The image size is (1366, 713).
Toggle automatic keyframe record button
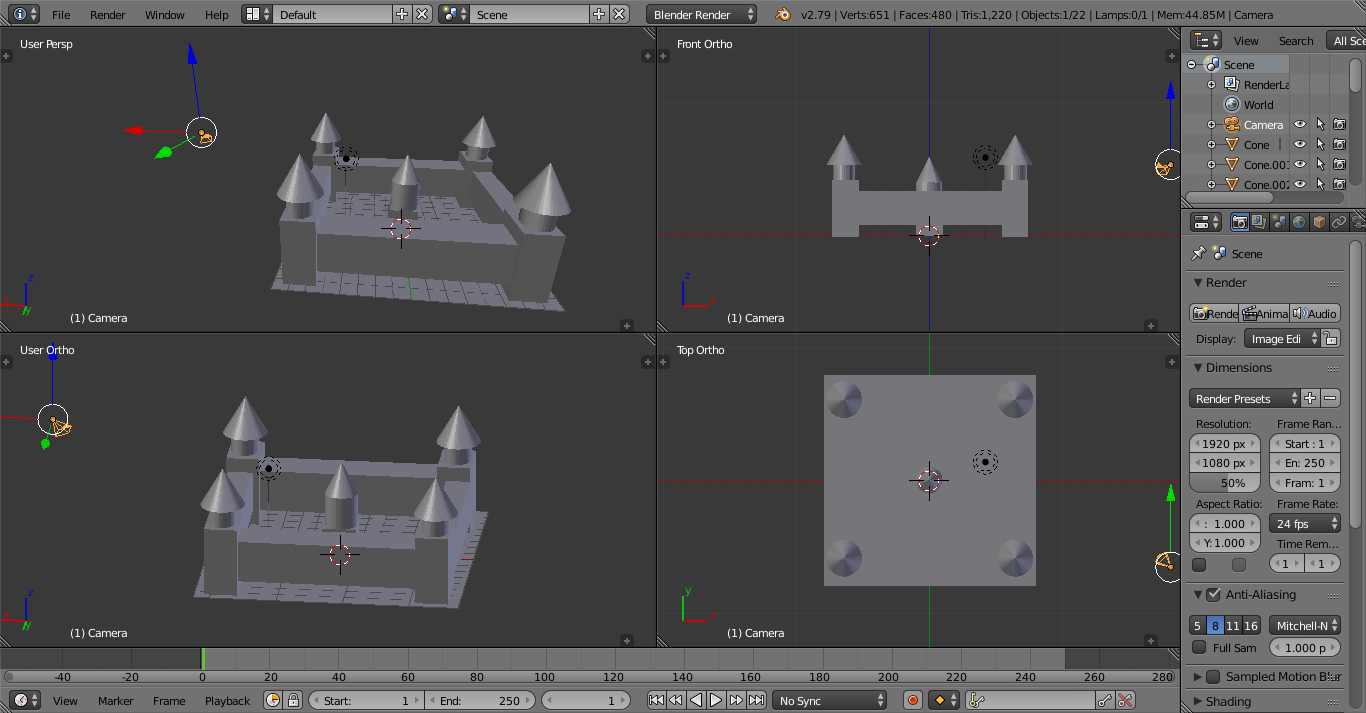point(912,700)
